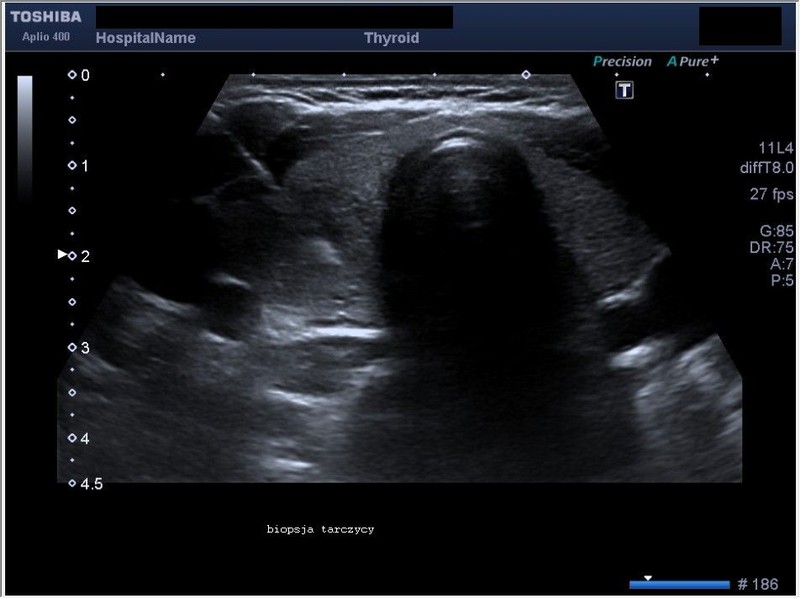
Task: Click the Precision imaging label
Action: click(x=622, y=62)
